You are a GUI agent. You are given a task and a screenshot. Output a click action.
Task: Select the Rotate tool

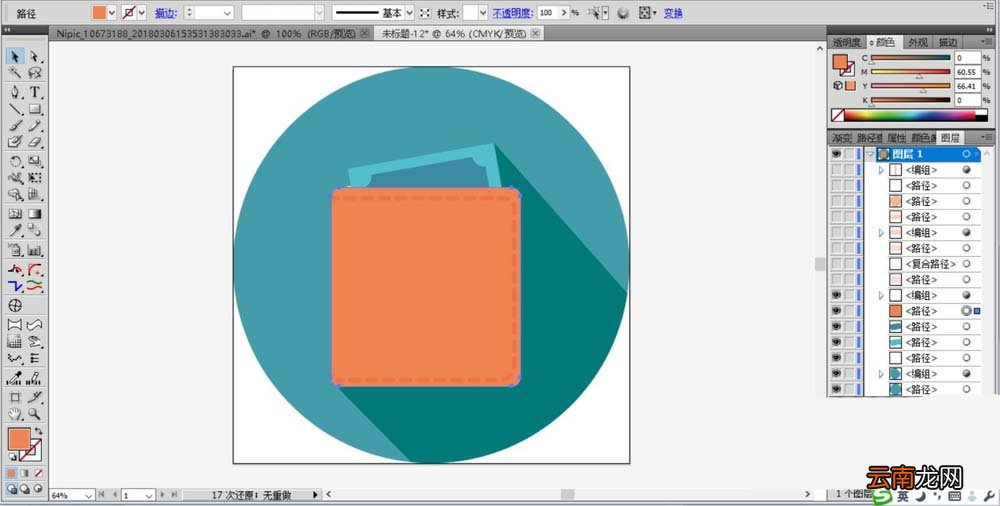(15, 161)
